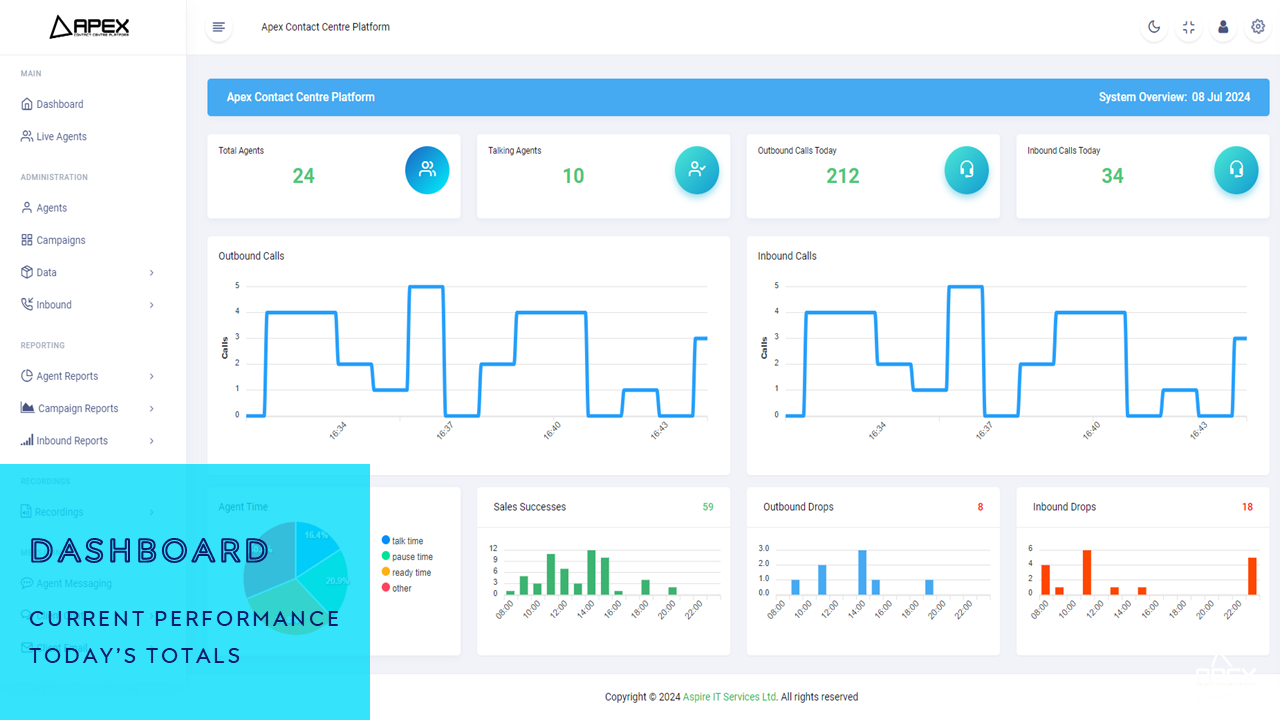Expand the Agent Reports chevron
Viewport: 1280px width, 720px height.
[x=152, y=377]
